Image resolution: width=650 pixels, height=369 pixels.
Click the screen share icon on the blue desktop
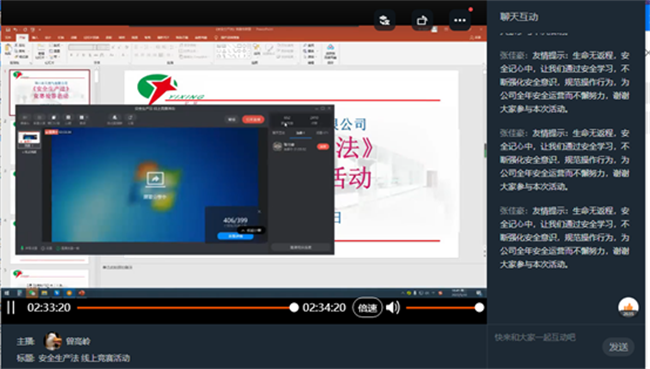[x=155, y=179]
